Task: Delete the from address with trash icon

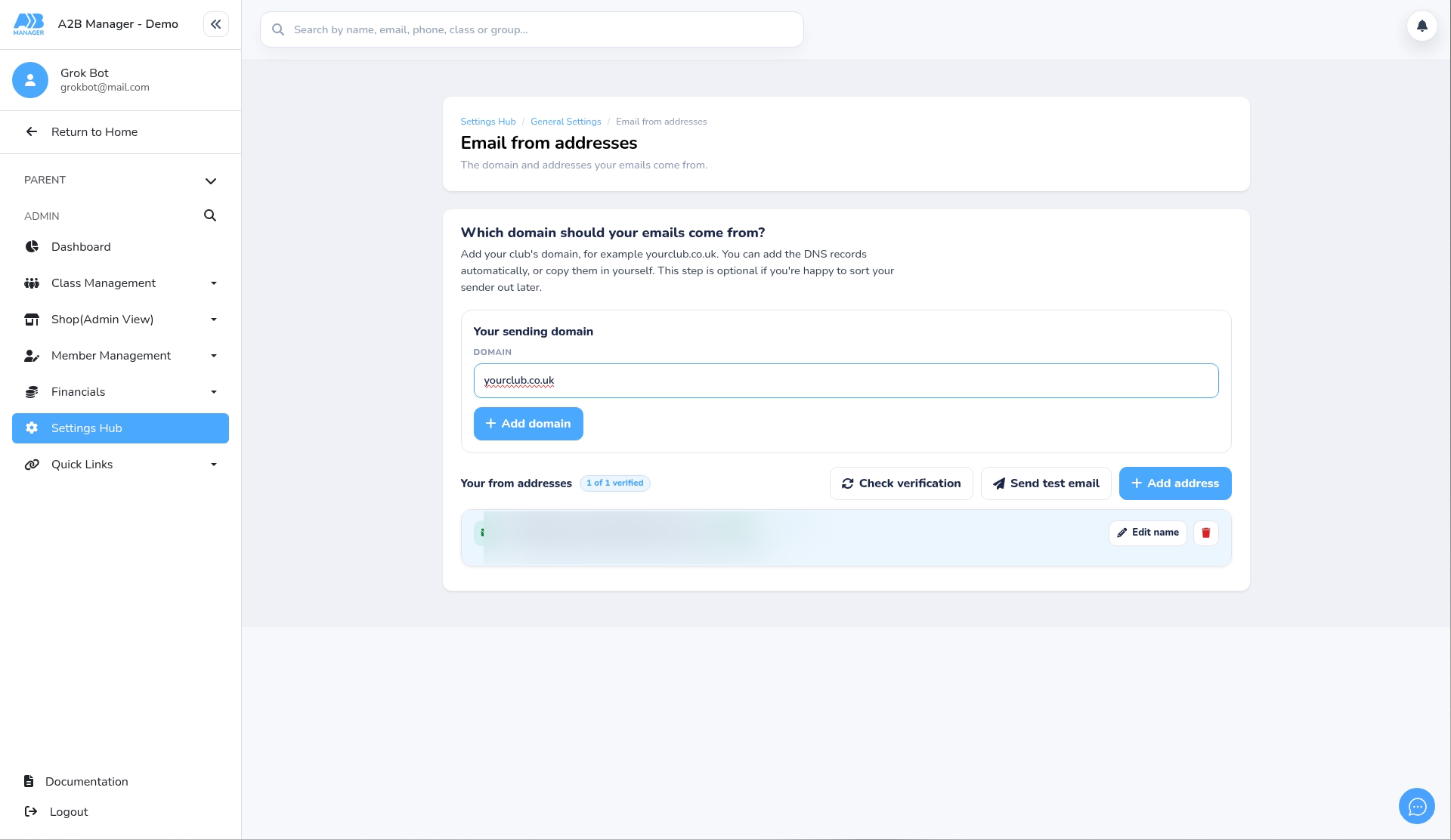Action: click(1205, 533)
